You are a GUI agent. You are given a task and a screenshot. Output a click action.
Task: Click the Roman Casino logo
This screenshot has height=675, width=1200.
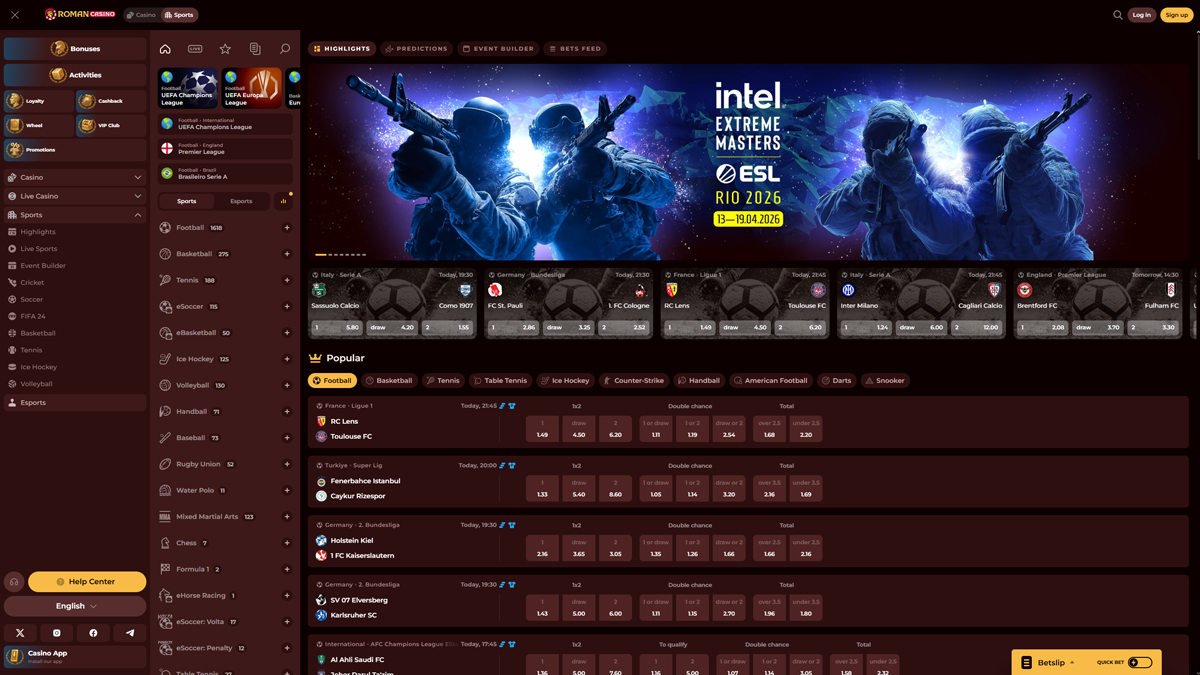[80, 15]
